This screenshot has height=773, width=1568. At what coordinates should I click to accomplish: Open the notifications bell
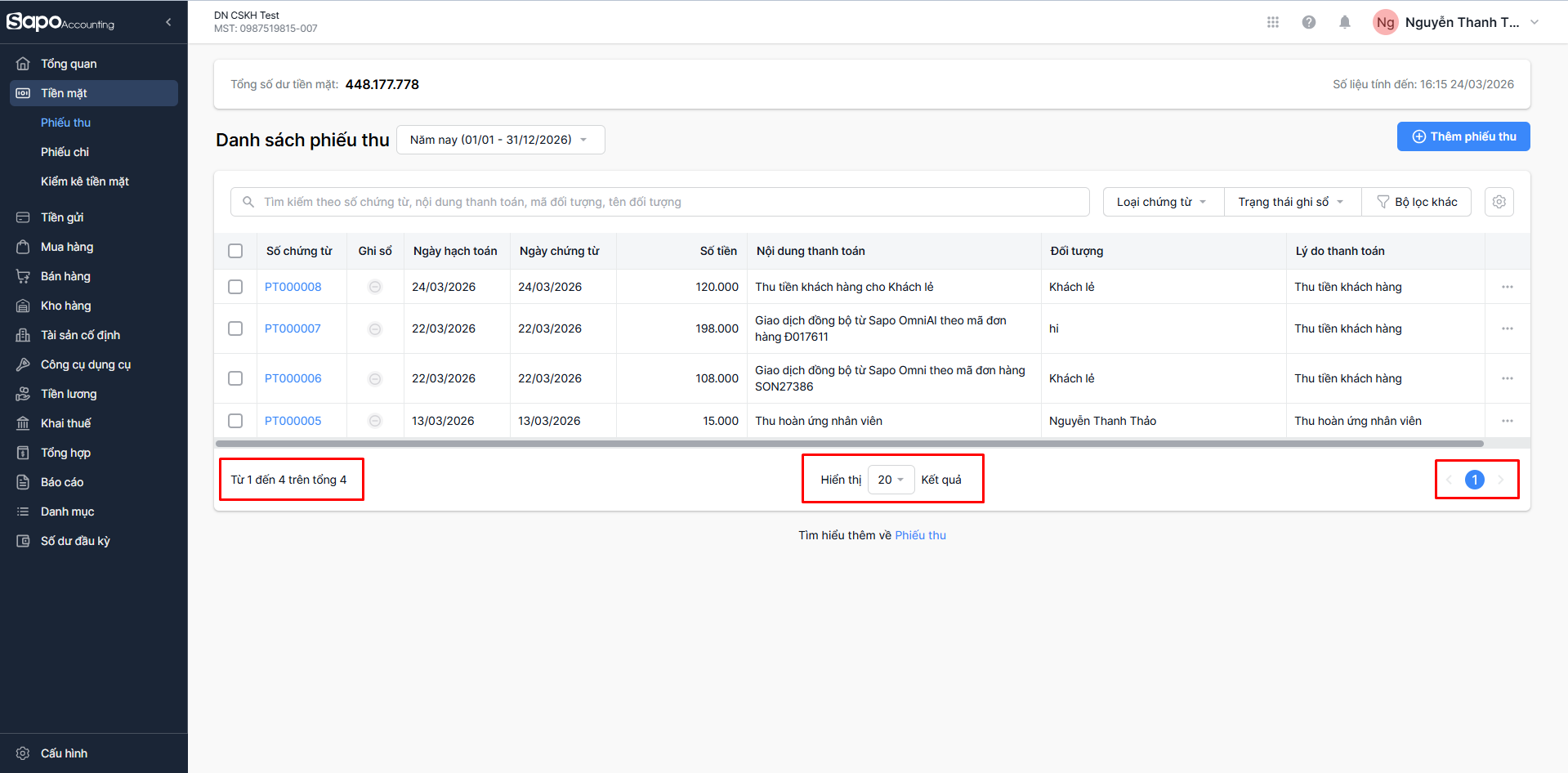[1344, 22]
